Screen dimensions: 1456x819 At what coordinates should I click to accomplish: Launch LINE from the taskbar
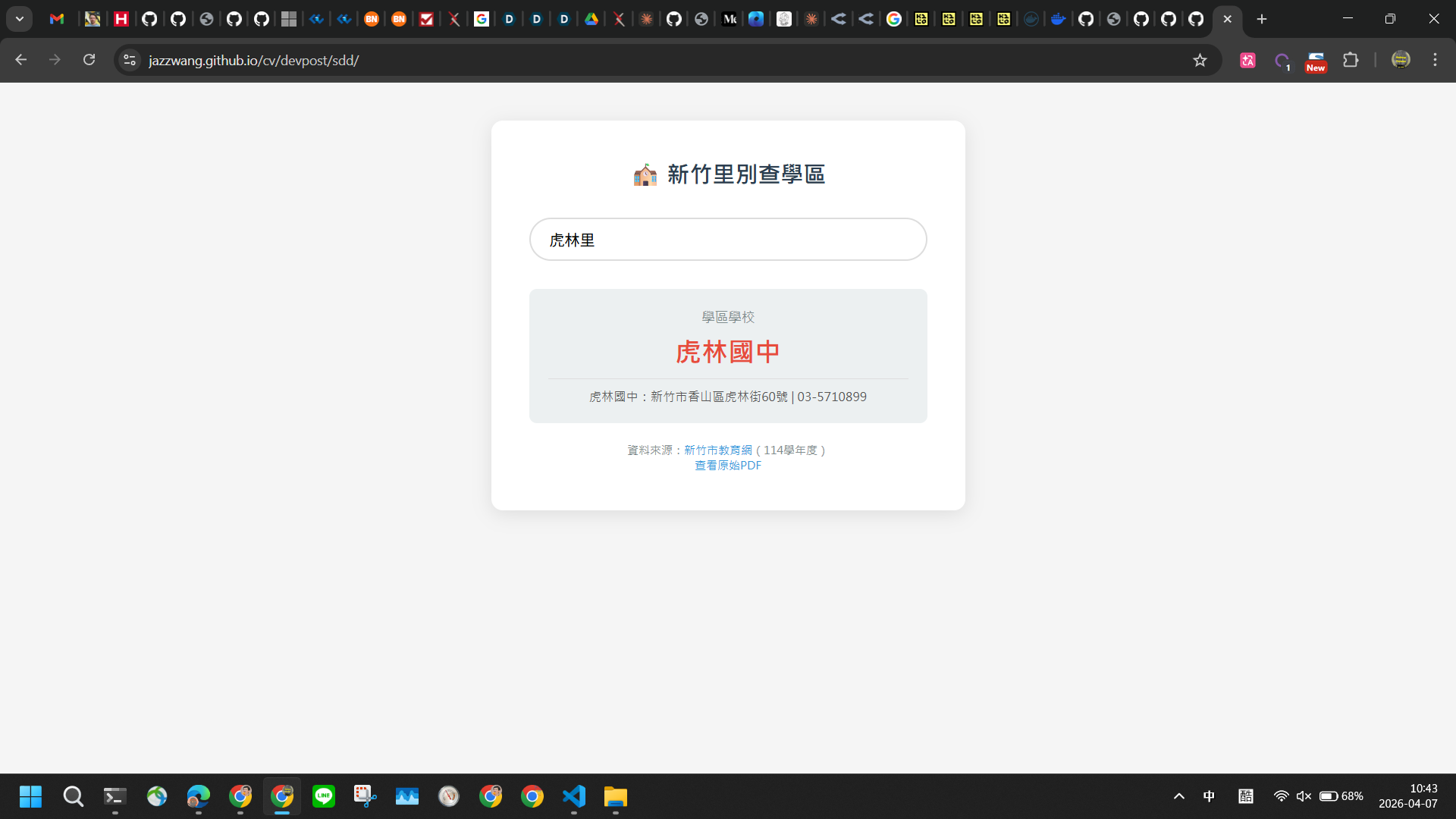[x=324, y=796]
